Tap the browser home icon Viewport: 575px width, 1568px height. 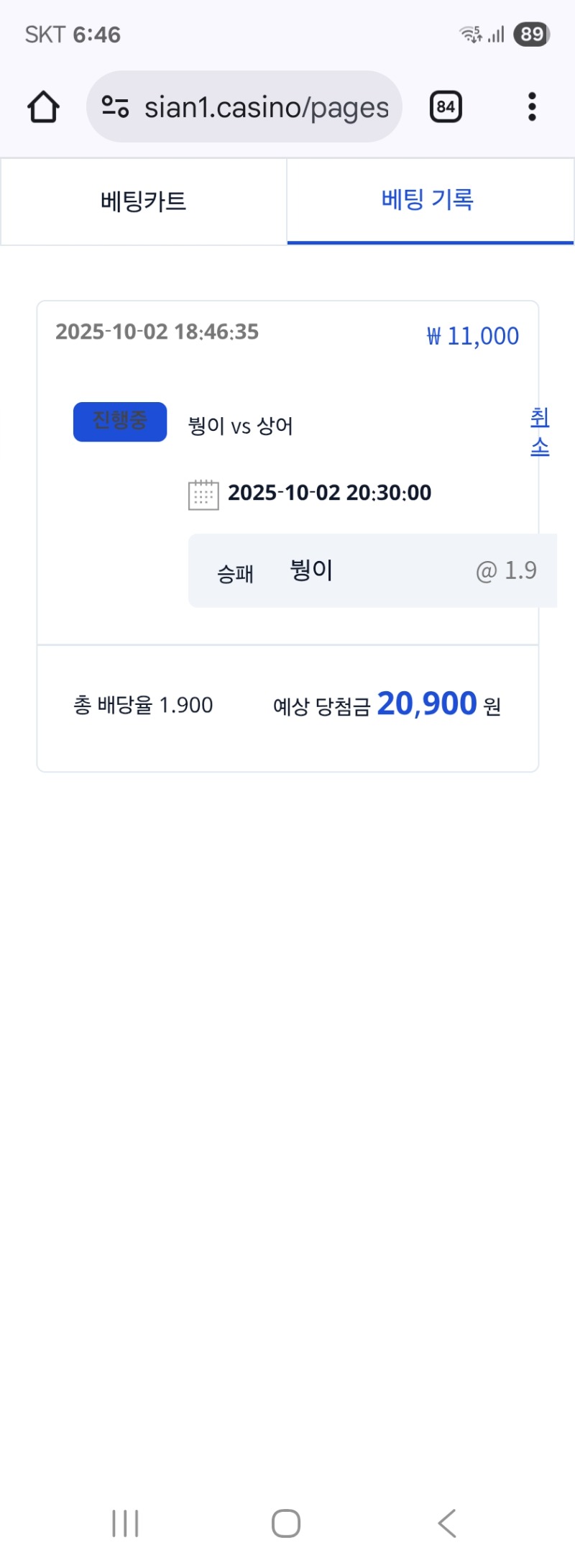[x=43, y=107]
